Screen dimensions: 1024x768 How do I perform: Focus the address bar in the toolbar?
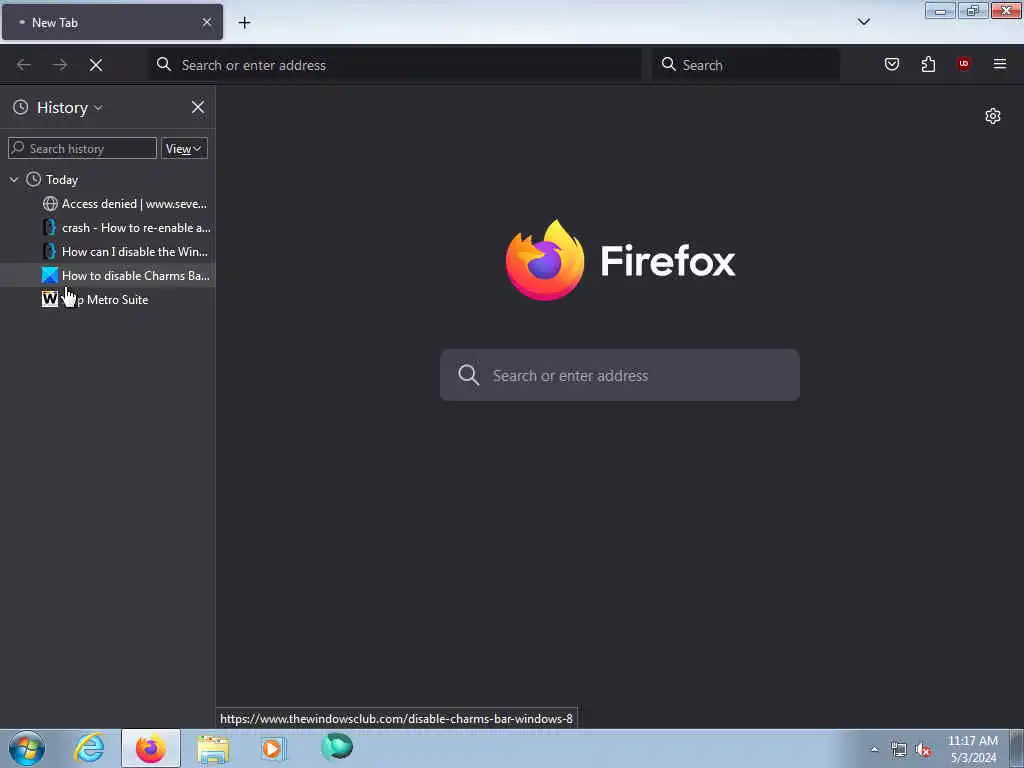(395, 65)
